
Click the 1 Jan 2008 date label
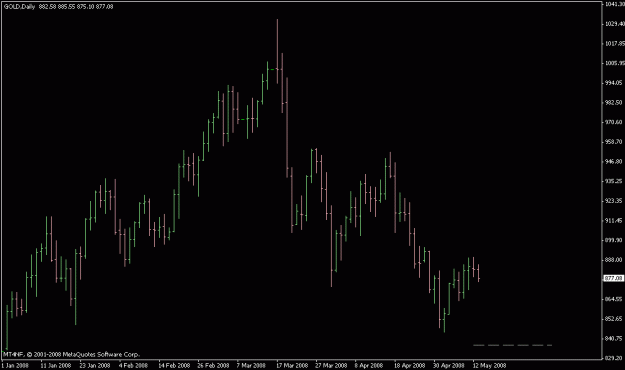pyautogui.click(x=15, y=365)
